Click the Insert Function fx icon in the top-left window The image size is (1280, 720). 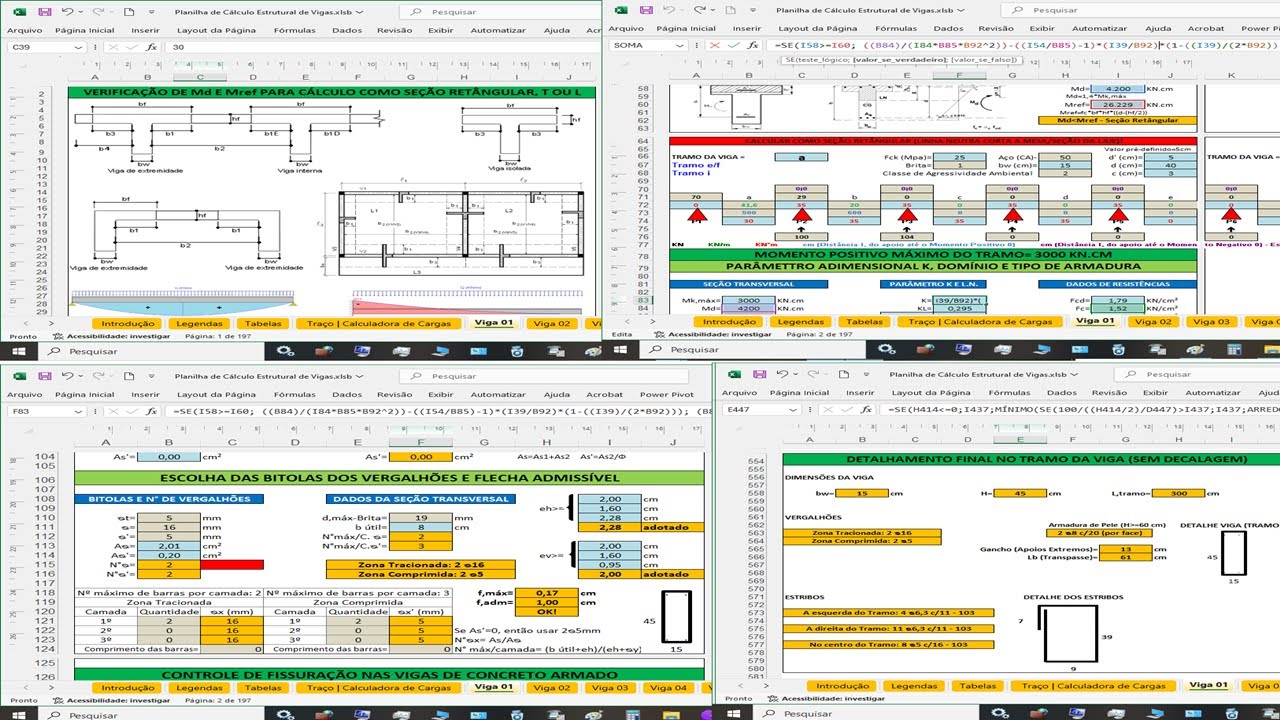pyautogui.click(x=151, y=46)
